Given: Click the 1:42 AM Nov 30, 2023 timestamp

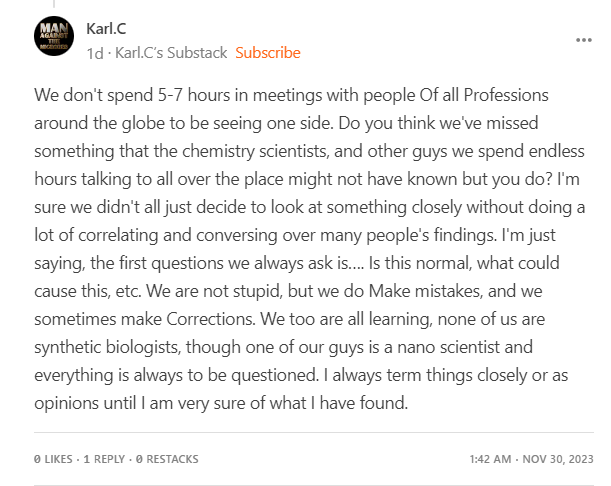Looking at the screenshot, I should [x=530, y=459].
